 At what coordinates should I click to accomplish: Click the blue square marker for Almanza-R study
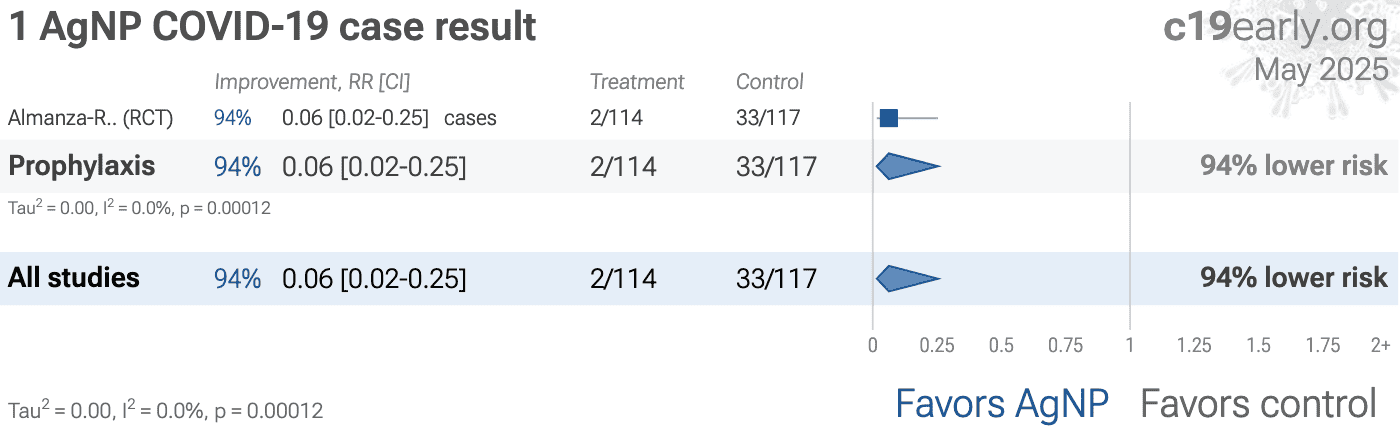888,118
